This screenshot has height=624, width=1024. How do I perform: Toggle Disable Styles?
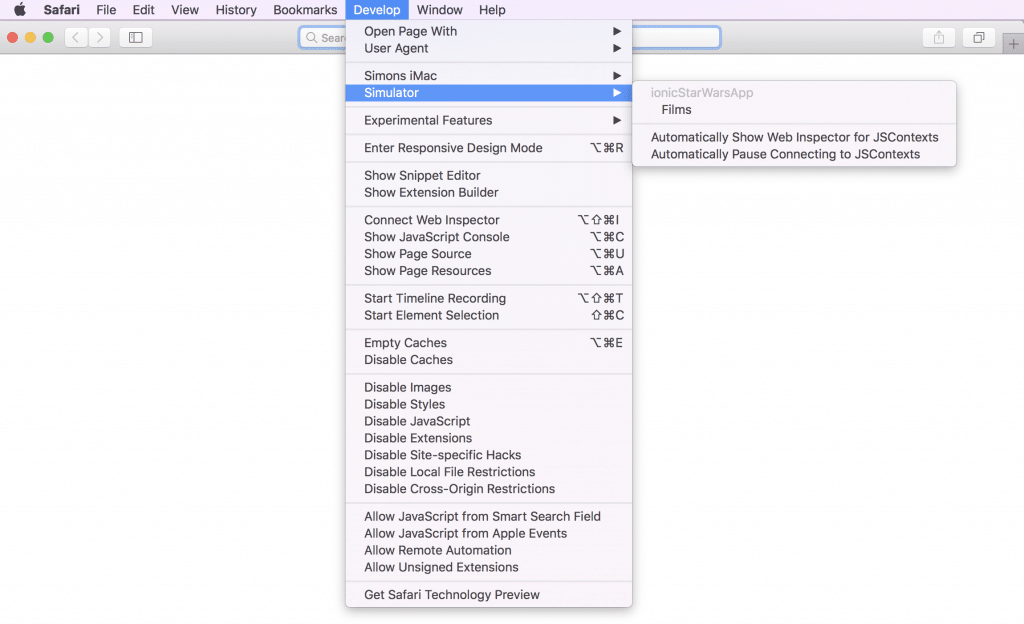488,403
